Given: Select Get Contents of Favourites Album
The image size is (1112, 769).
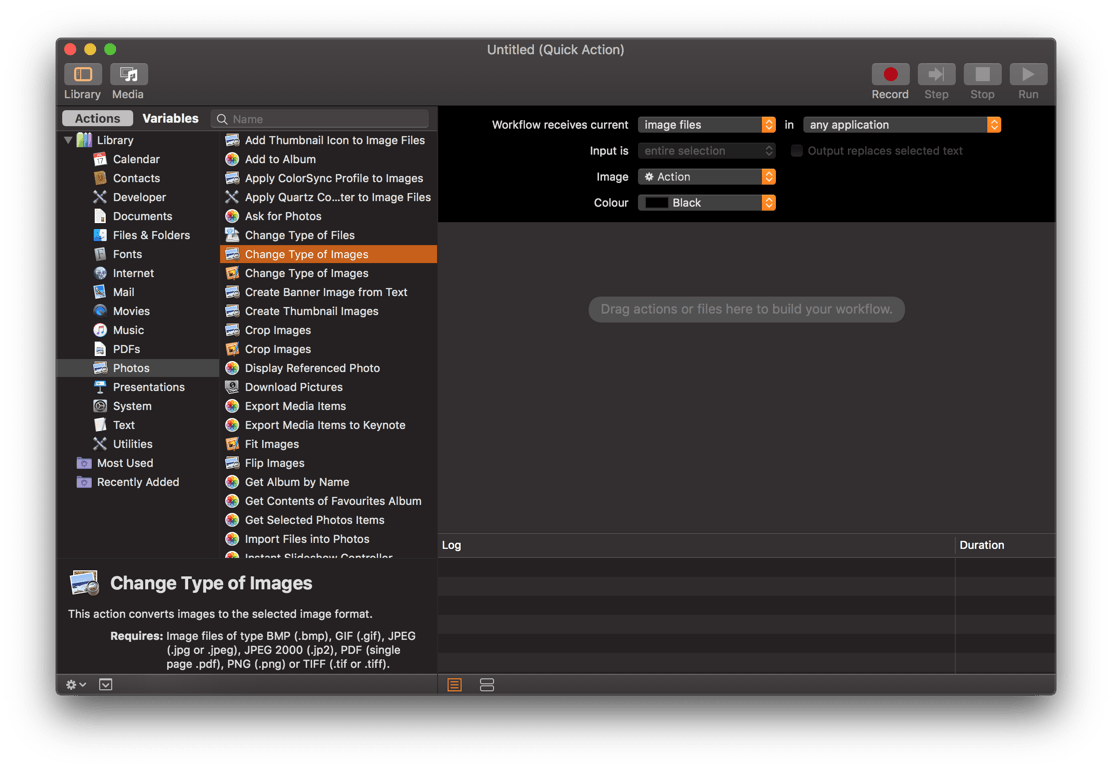Looking at the screenshot, I should pyautogui.click(x=328, y=501).
